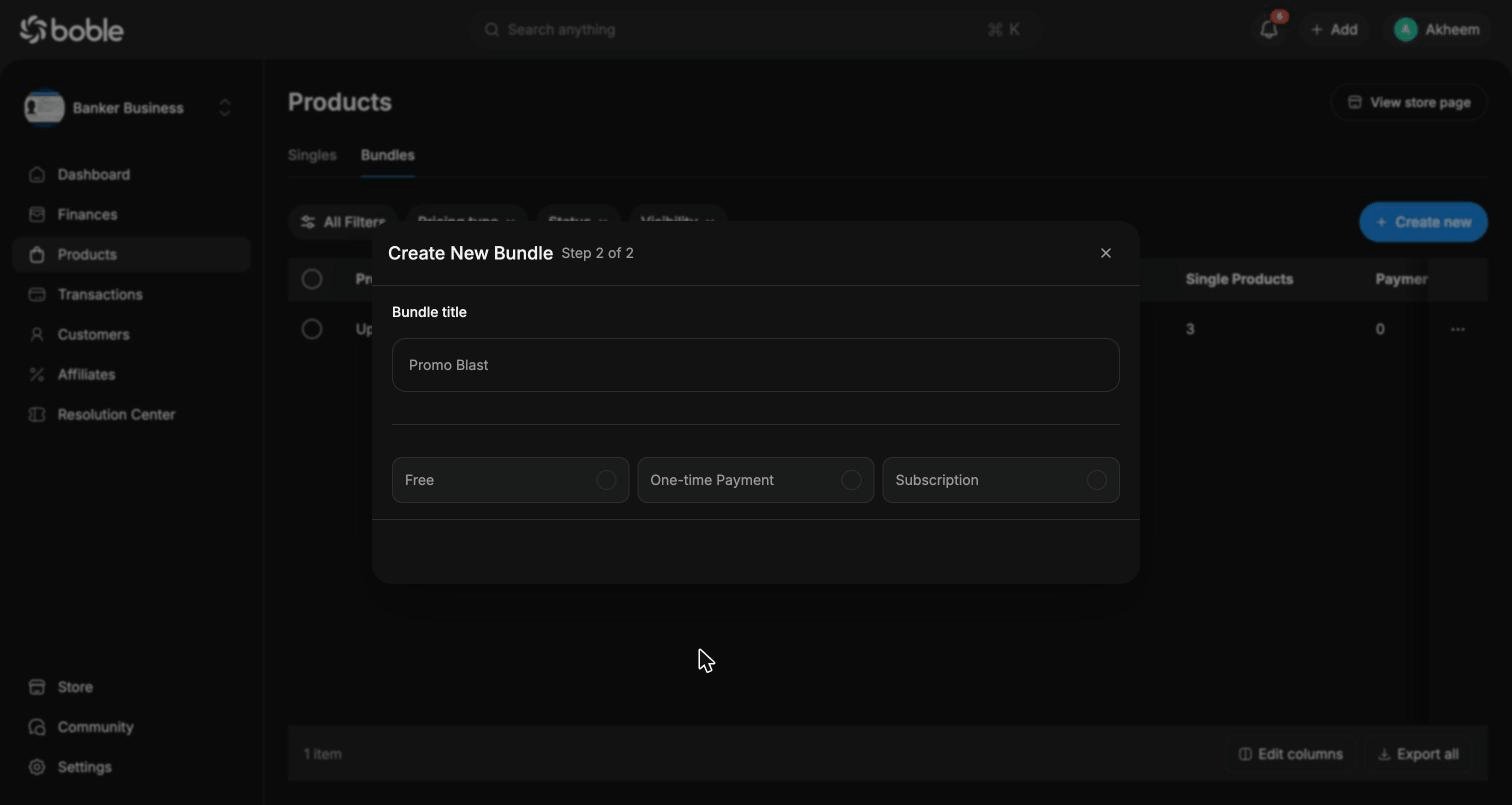Select the One-time Payment radio

[851, 480]
